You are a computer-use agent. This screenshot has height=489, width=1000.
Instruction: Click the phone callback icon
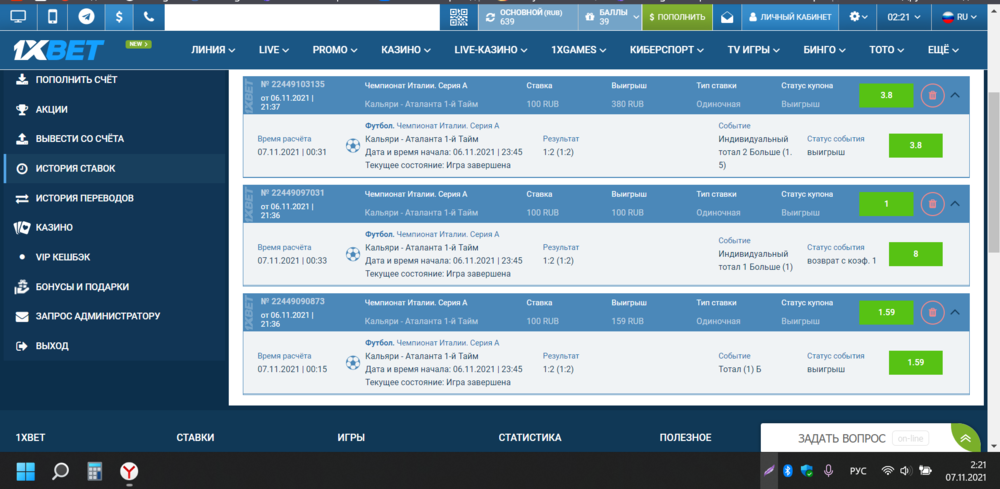[x=149, y=17]
